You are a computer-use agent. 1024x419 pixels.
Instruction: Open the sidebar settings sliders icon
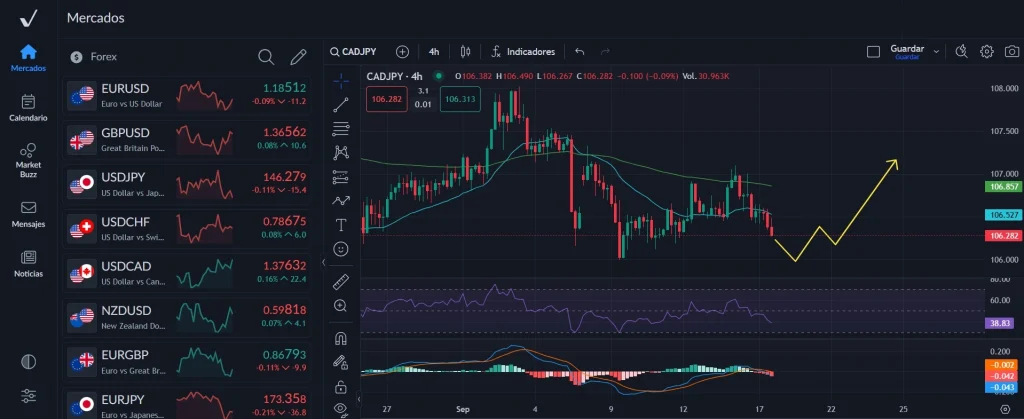click(28, 396)
